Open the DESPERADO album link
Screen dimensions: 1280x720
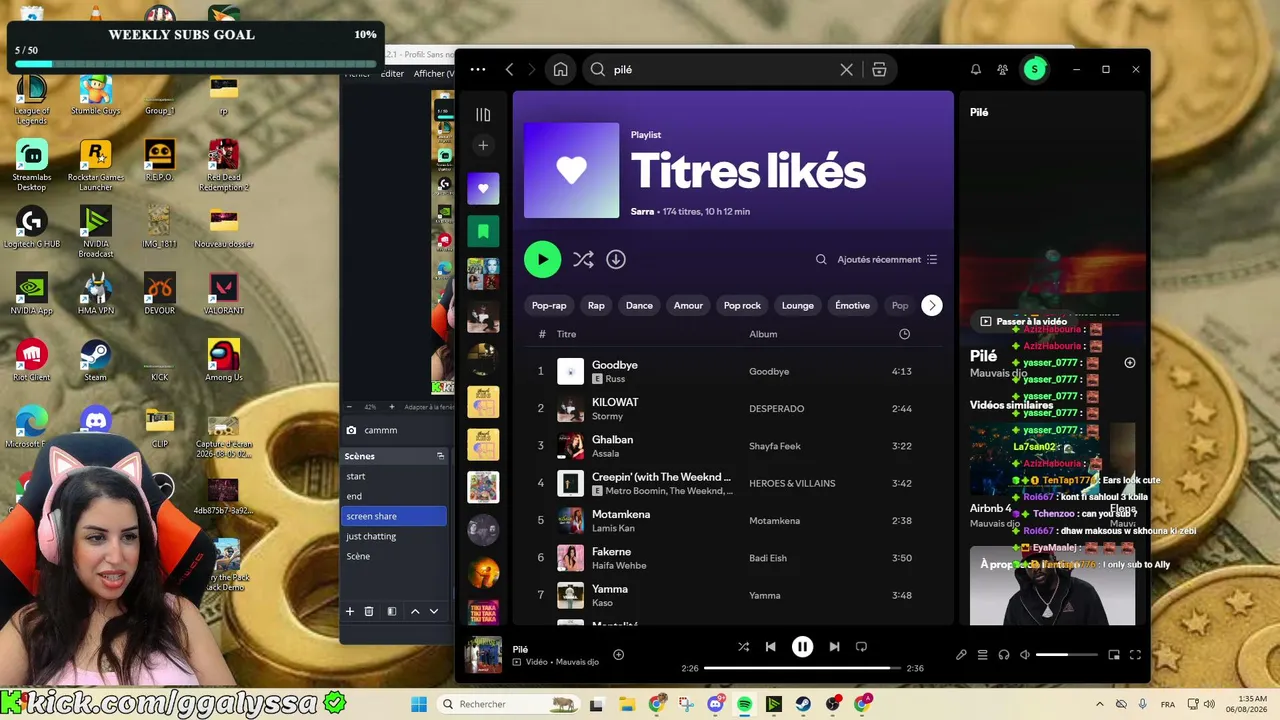(776, 409)
